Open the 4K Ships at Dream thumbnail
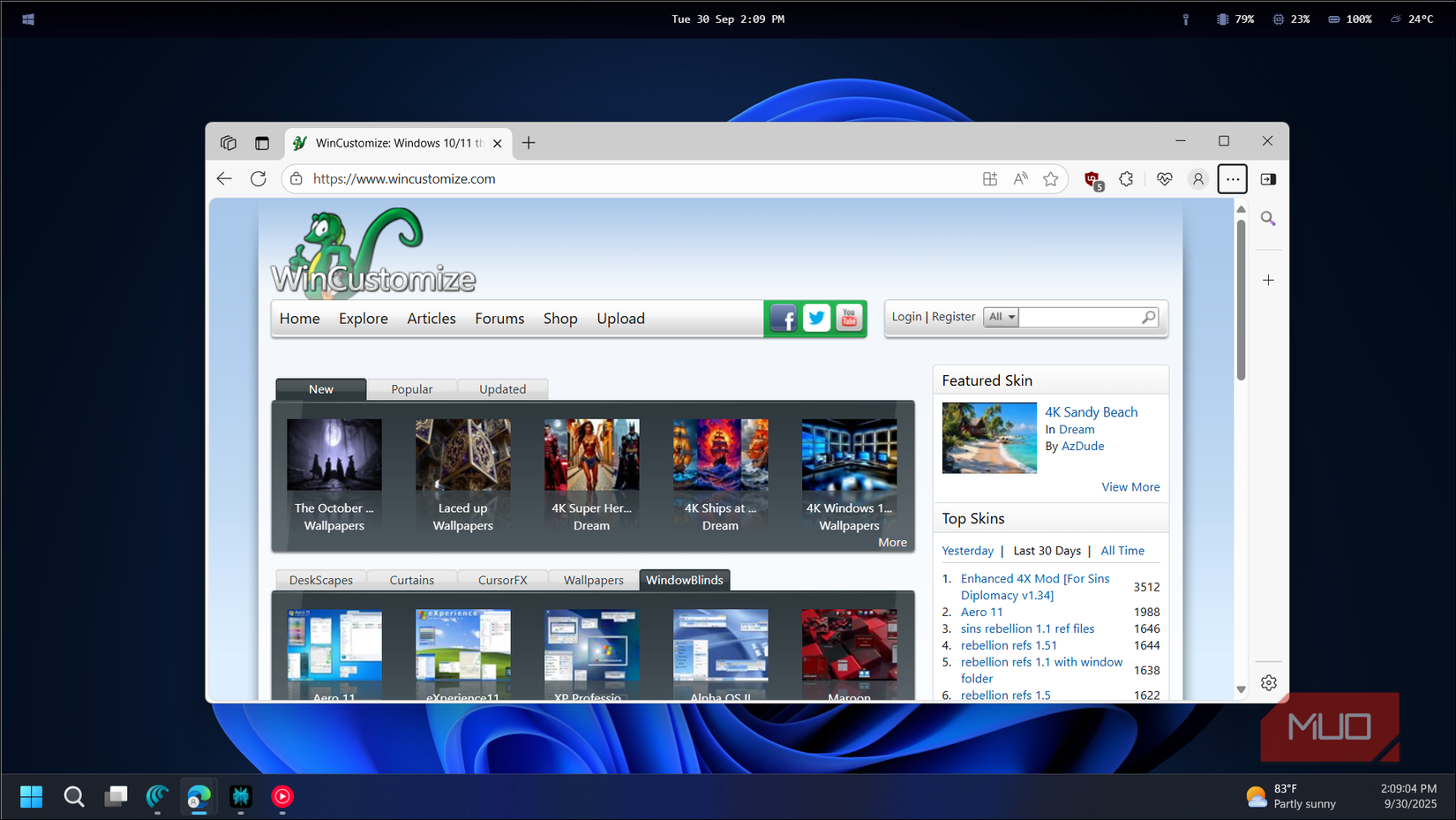The width and height of the screenshot is (1456, 820). click(x=720, y=455)
